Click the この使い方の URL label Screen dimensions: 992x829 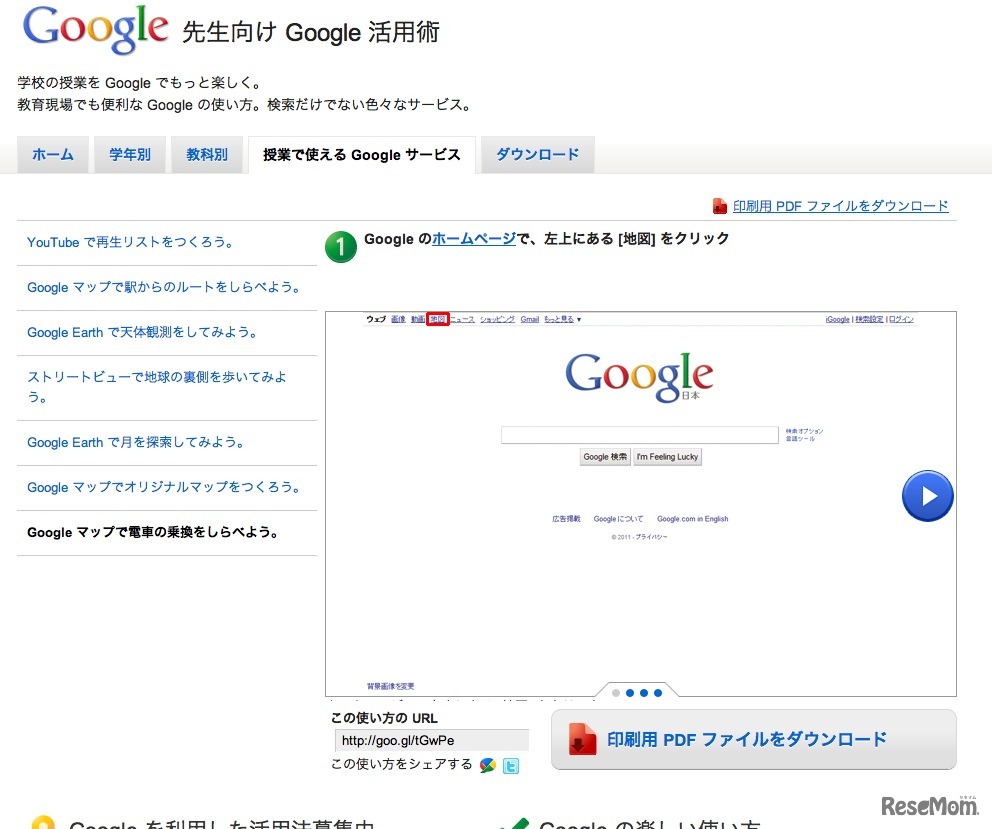tap(384, 718)
